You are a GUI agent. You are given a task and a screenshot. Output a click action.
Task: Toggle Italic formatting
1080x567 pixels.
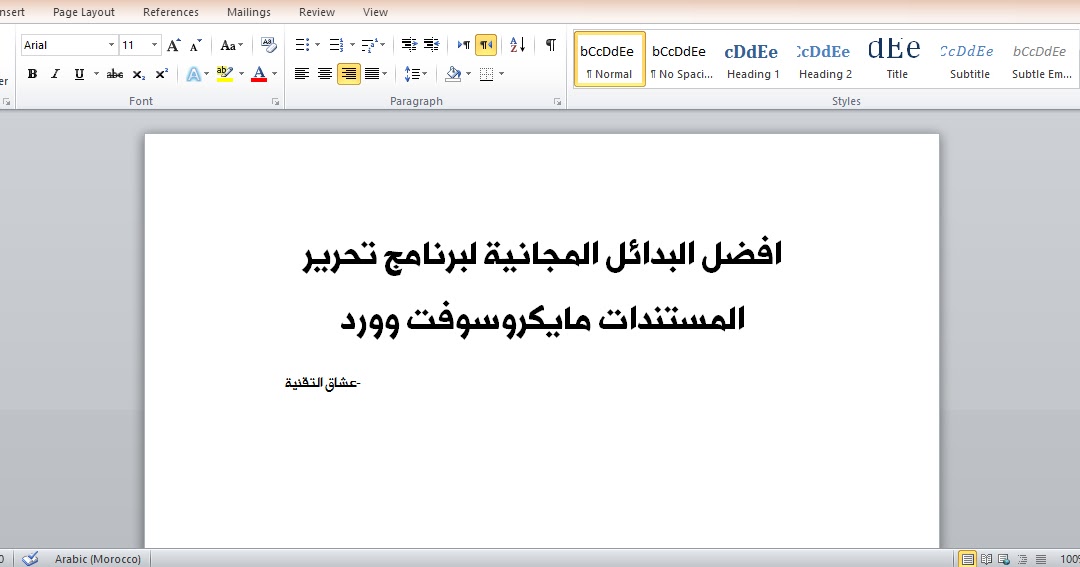tap(56, 74)
